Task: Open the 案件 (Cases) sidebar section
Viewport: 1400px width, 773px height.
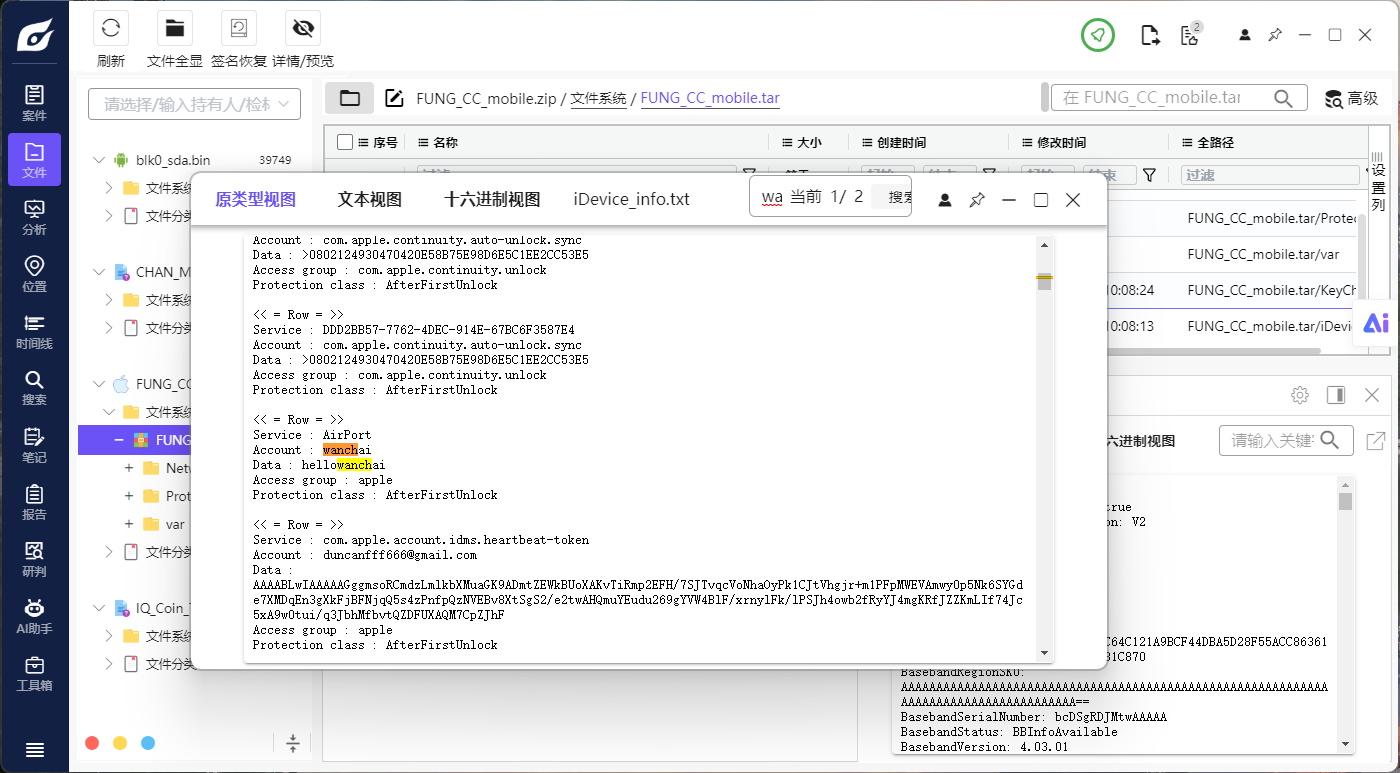Action: click(34, 103)
